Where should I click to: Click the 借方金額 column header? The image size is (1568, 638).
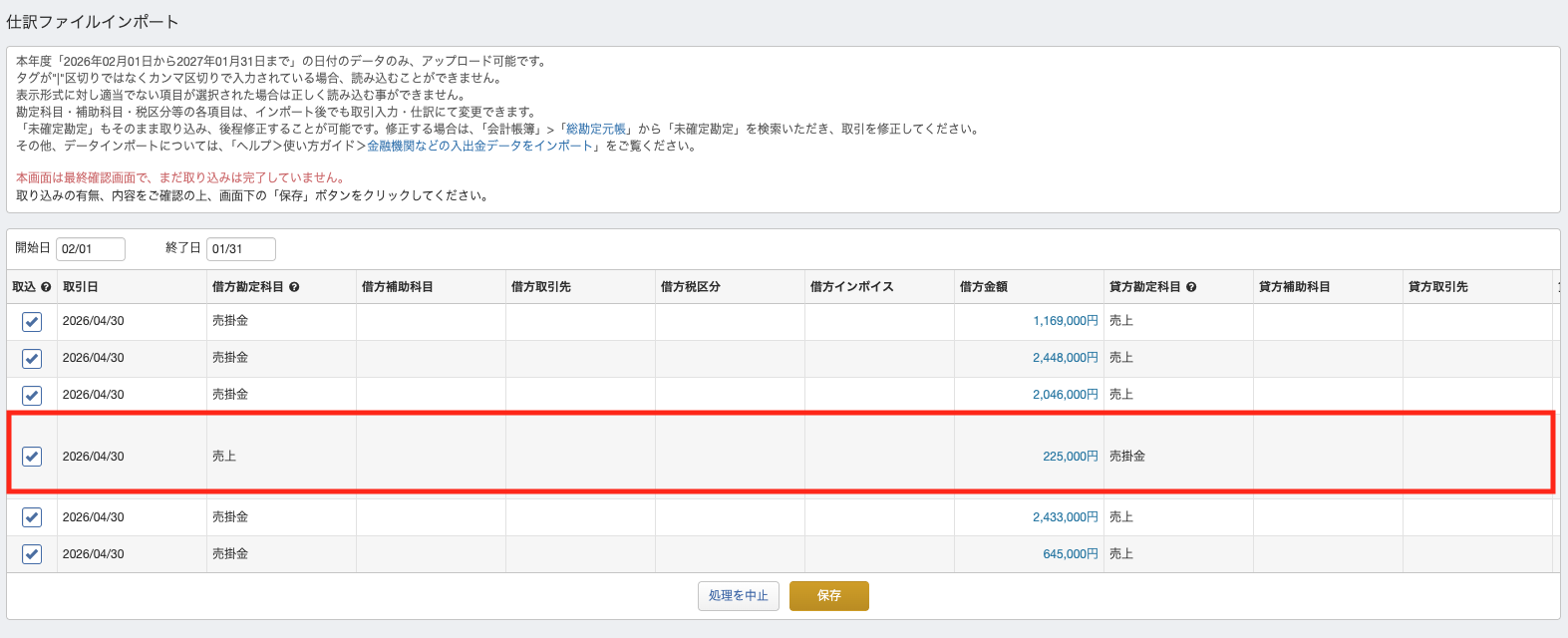click(983, 287)
